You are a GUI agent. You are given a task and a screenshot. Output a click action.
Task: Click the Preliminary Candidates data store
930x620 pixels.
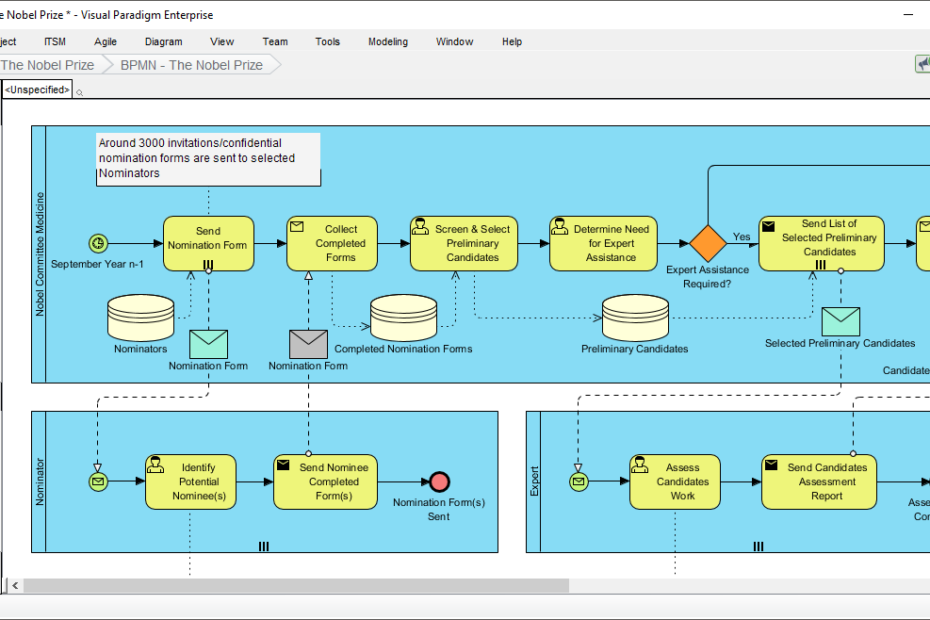pyautogui.click(x=633, y=318)
